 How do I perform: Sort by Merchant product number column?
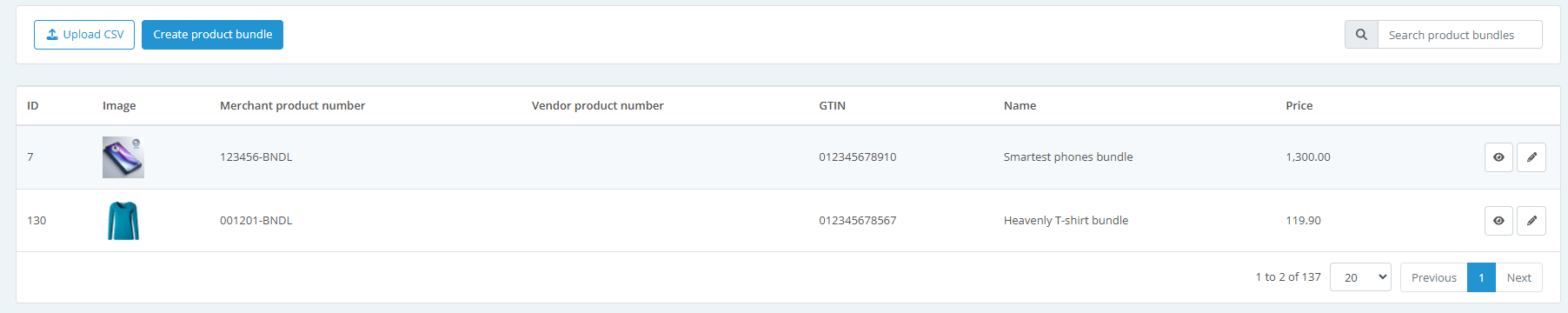[x=292, y=105]
